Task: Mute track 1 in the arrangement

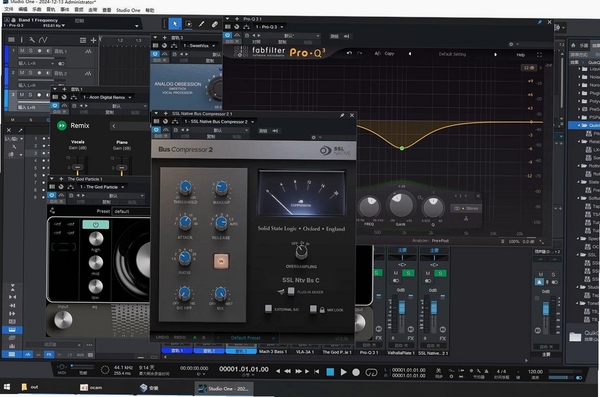Action: [22, 51]
